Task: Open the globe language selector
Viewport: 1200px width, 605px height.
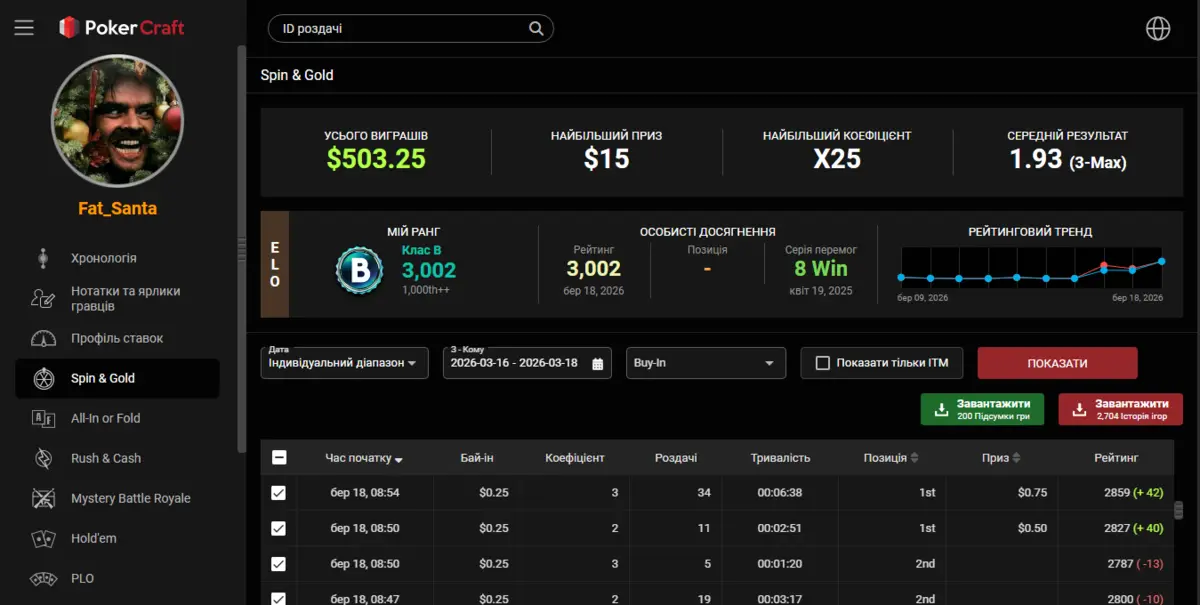Action: click(x=1157, y=29)
